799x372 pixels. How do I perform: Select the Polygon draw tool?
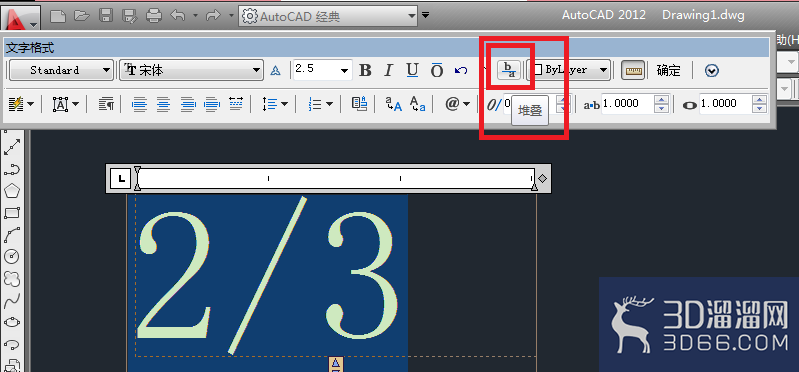click(x=12, y=191)
